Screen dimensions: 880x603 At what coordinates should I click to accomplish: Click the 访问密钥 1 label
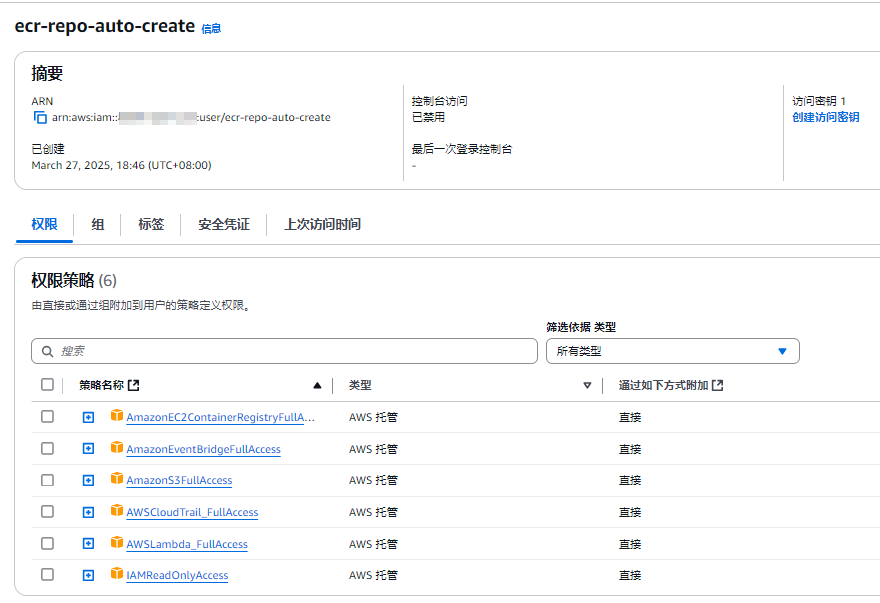[818, 101]
